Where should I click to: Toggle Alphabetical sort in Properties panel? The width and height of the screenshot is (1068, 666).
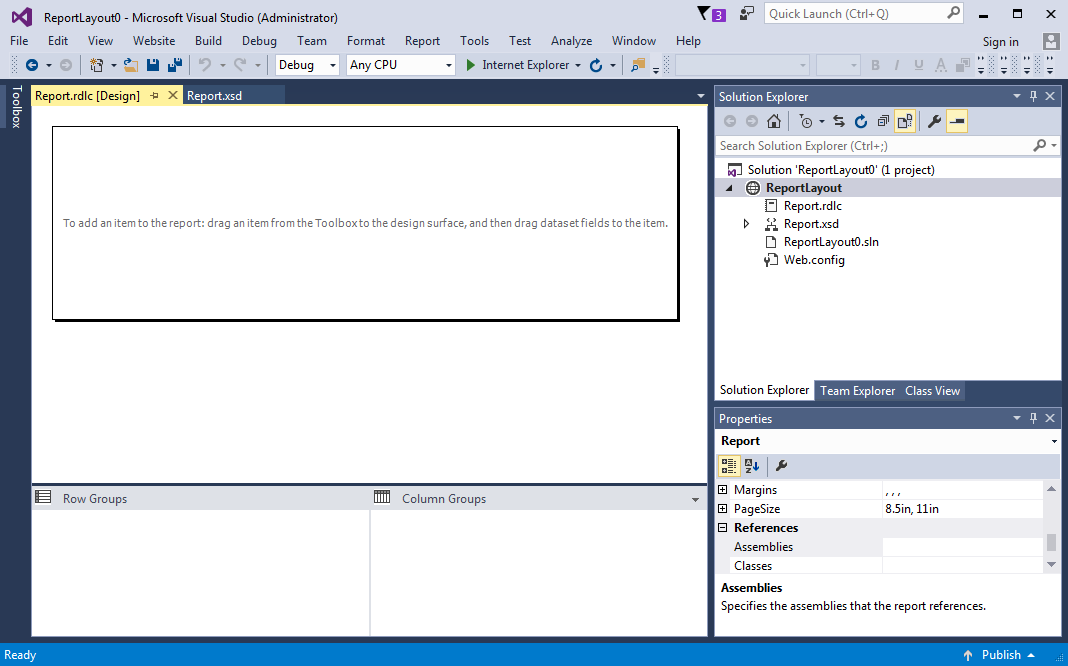[x=751, y=466]
